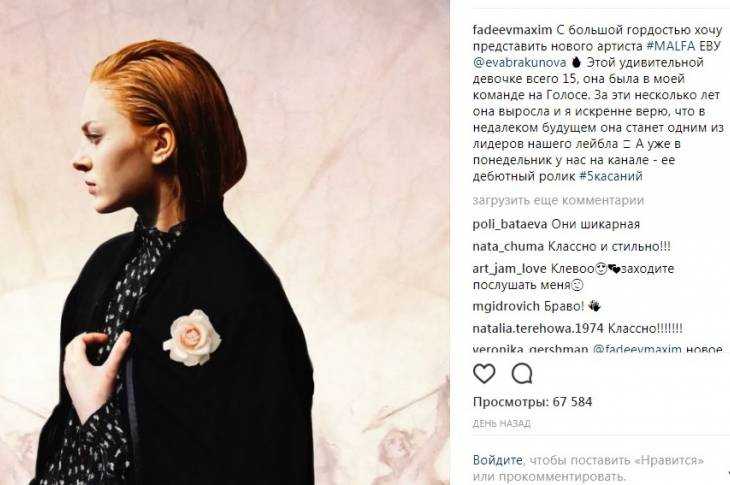This screenshot has height=485, width=730.
Task: Click the Просмотры 67 584 views count
Action: (x=532, y=402)
